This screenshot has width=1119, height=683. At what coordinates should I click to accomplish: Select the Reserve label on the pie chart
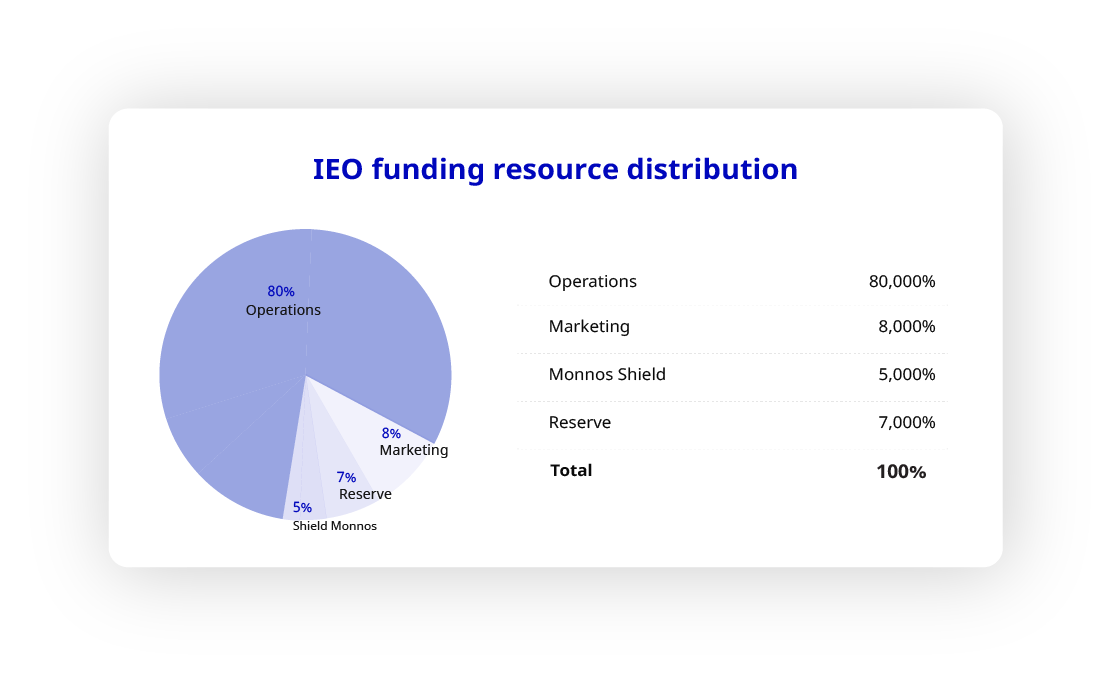(365, 494)
